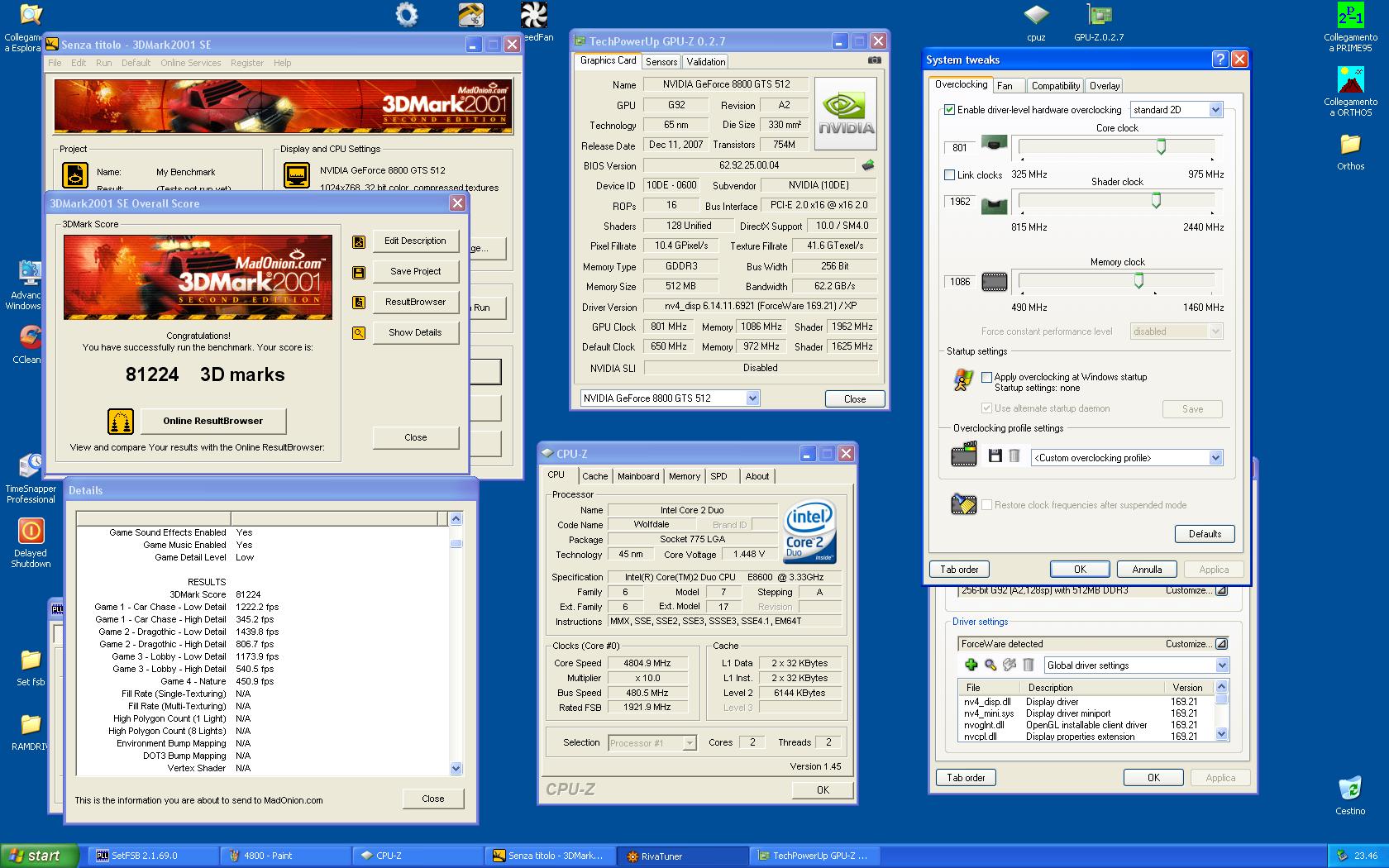1389x868 pixels.
Task: Click ForceWare Customize expand icon
Action: coord(1221,644)
